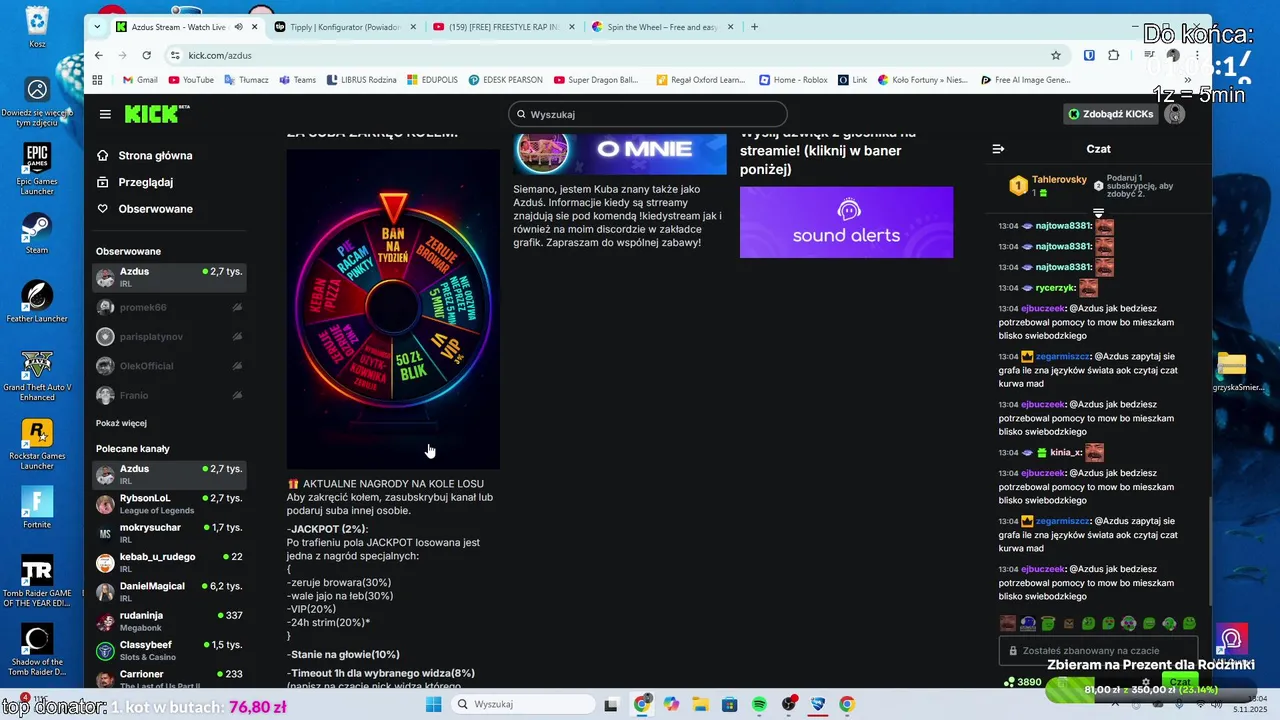Image resolution: width=1280 pixels, height=720 pixels.
Task: Click the sound alerts banner
Action: click(846, 221)
